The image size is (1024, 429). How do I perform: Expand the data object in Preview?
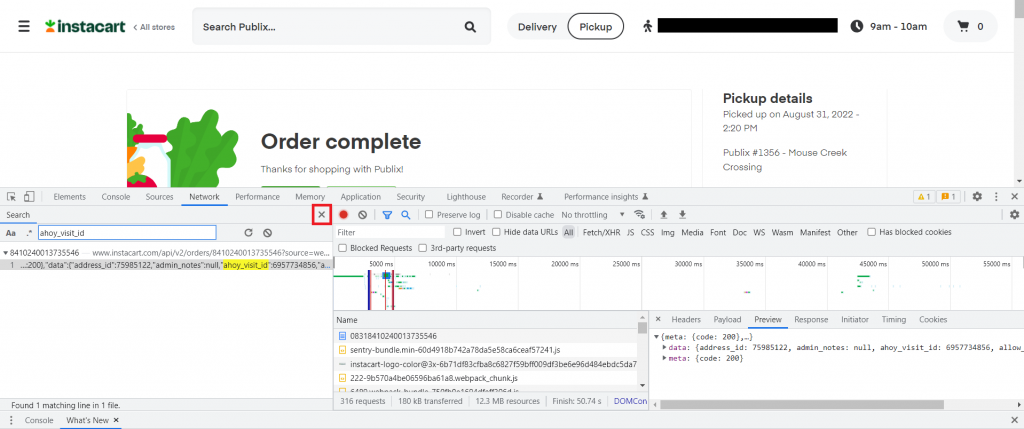pos(664,347)
